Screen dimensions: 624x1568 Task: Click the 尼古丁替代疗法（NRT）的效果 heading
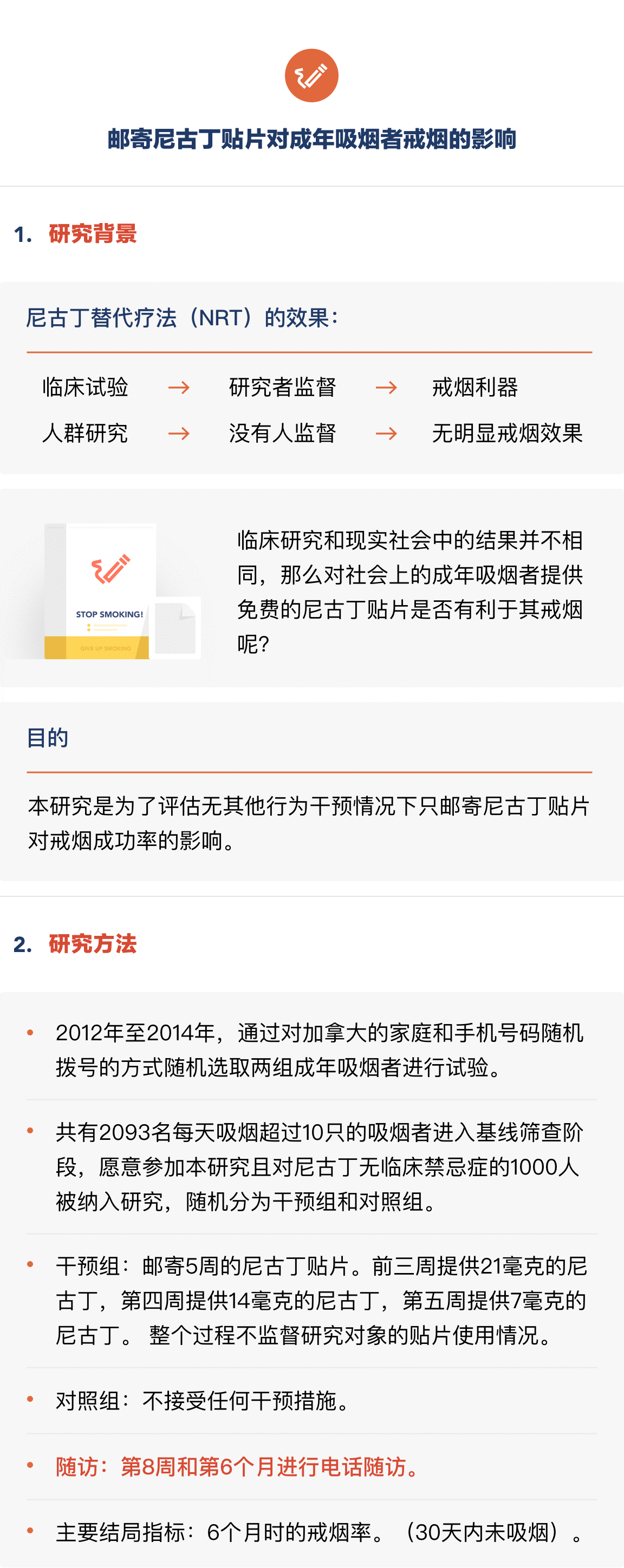click(x=181, y=318)
